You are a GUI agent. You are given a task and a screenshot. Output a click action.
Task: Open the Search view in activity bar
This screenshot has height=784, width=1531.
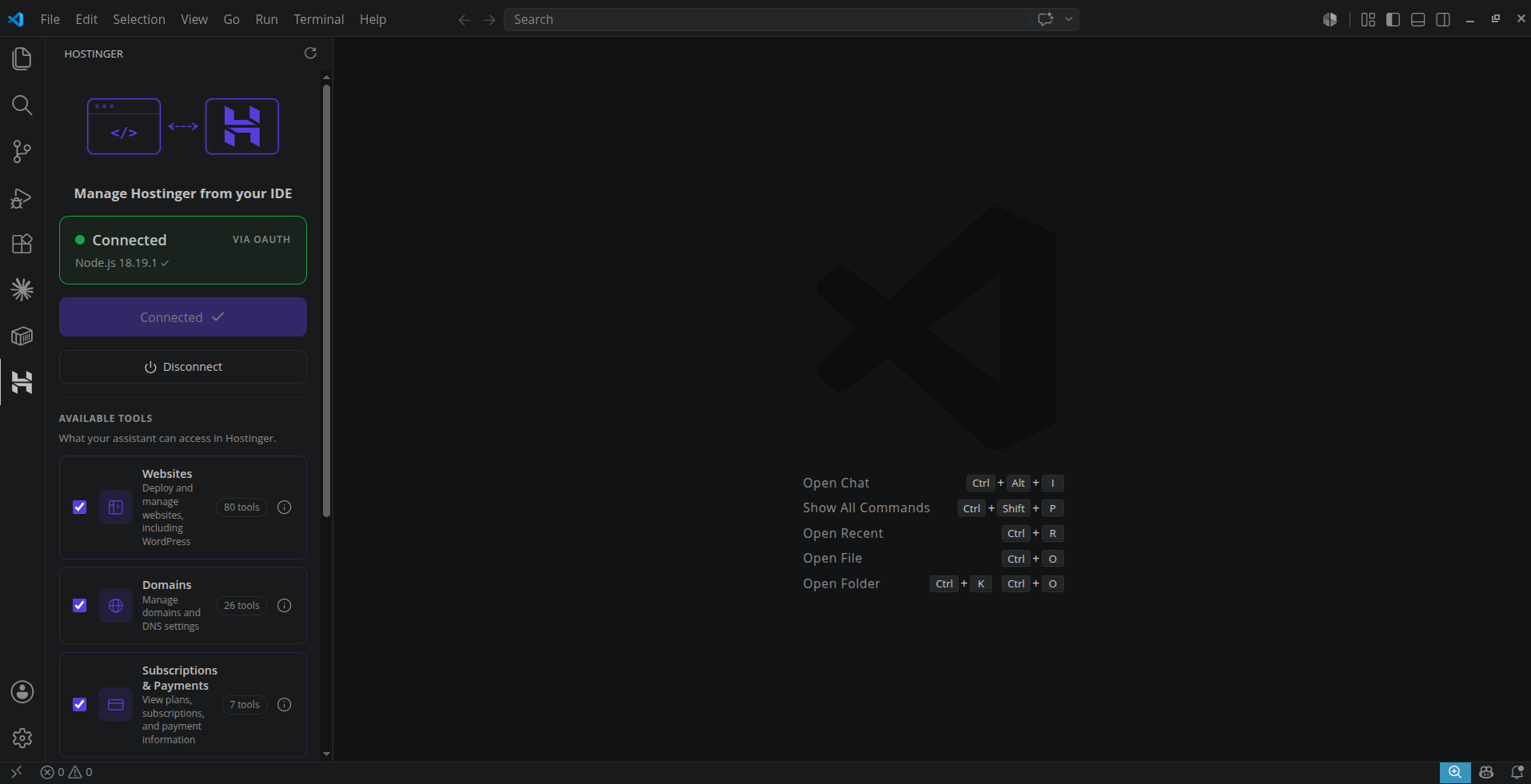[22, 105]
